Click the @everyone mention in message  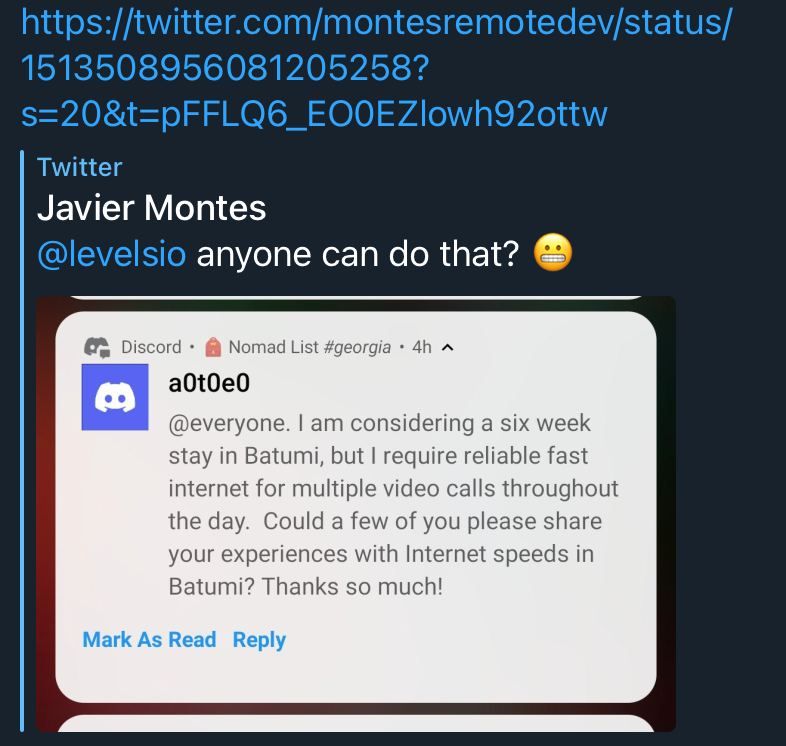[x=216, y=423]
